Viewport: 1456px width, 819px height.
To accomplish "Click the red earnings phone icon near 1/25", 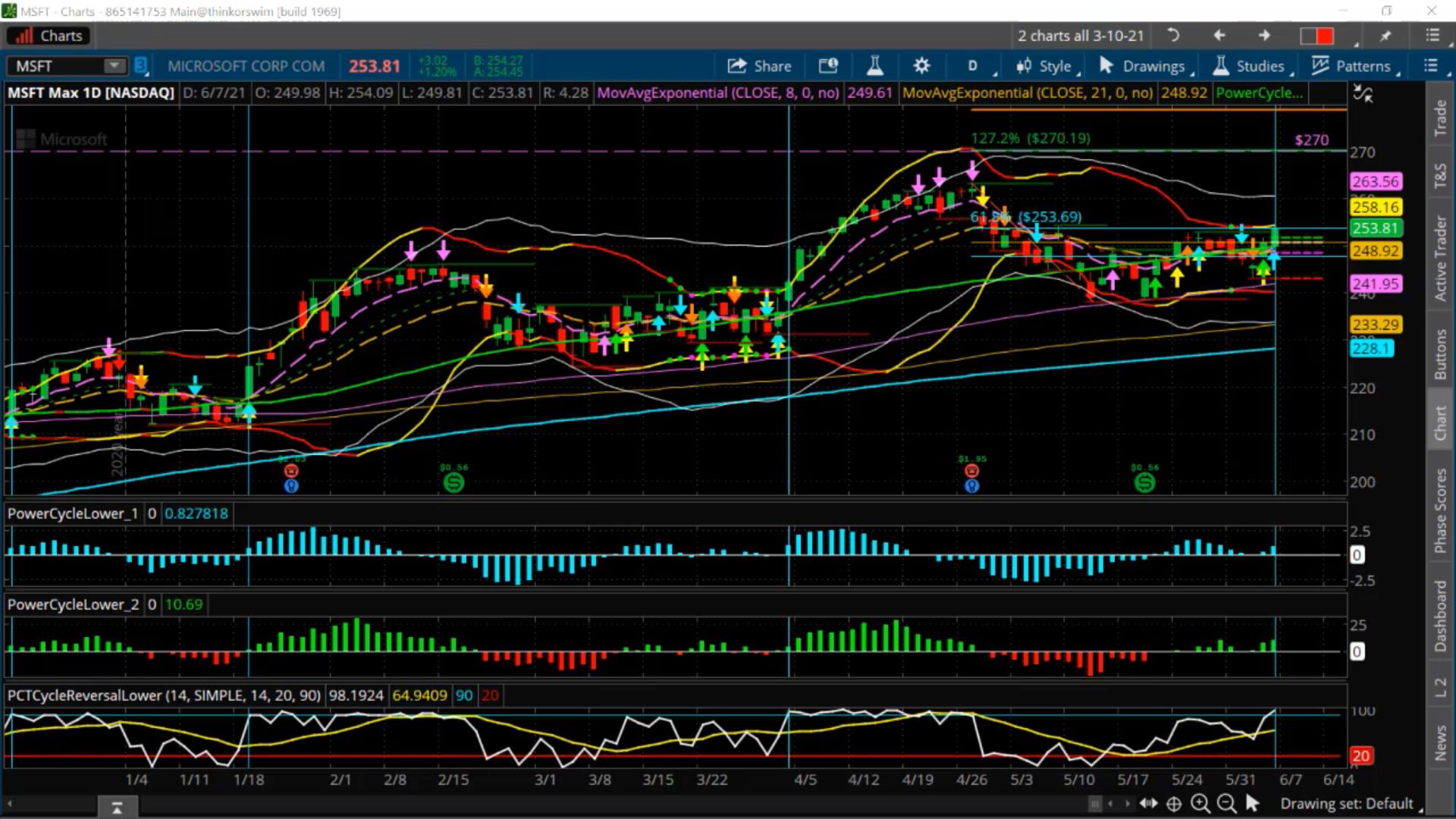I will click(x=290, y=472).
